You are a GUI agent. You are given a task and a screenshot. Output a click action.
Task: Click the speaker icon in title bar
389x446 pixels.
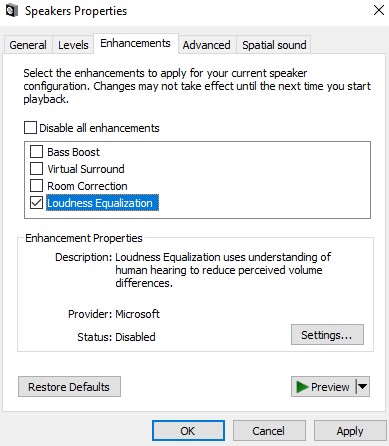[11, 10]
